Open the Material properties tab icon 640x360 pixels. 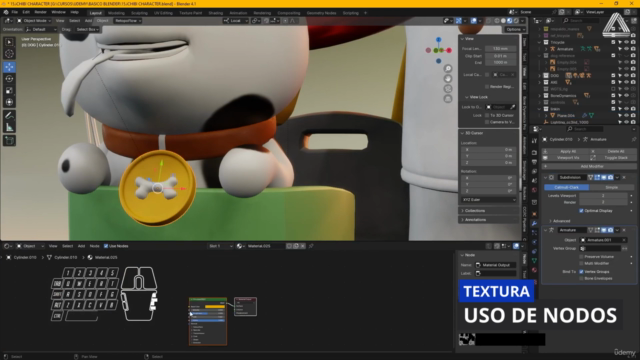click(534, 270)
